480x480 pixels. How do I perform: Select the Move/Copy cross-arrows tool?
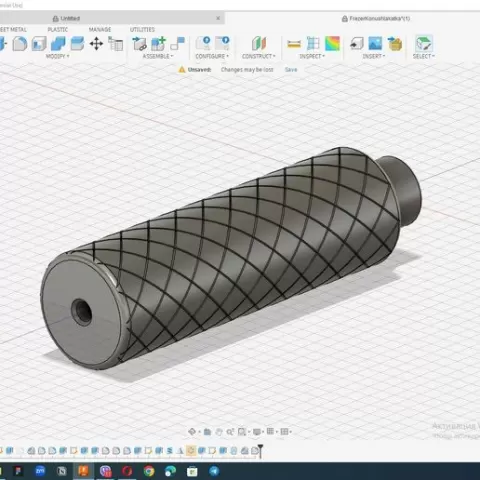click(96, 44)
